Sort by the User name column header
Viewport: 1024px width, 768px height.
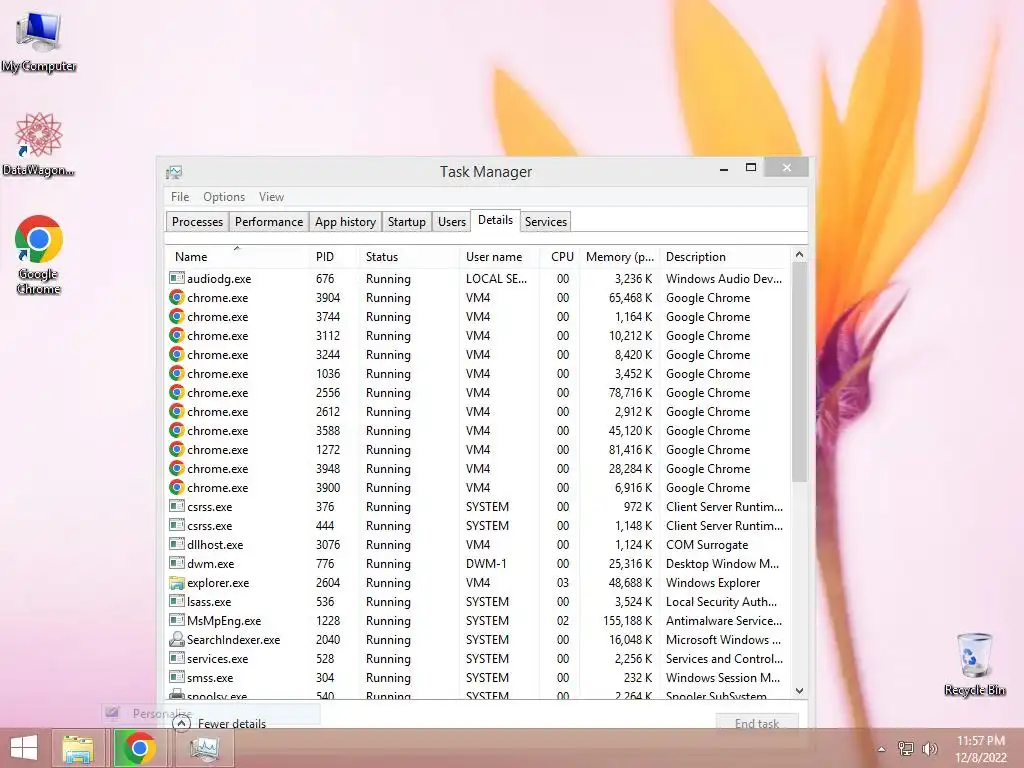(x=500, y=257)
